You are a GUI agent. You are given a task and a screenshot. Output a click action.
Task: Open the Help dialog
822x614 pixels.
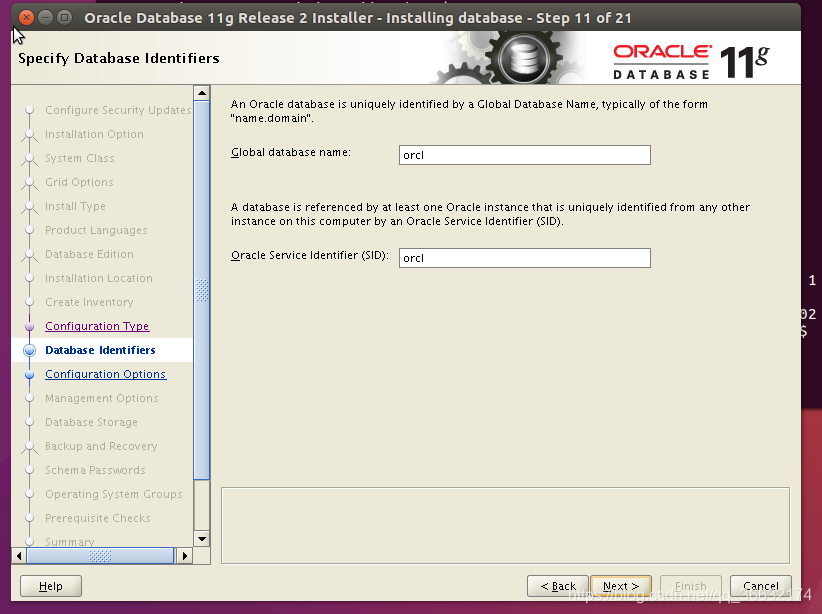(x=51, y=586)
